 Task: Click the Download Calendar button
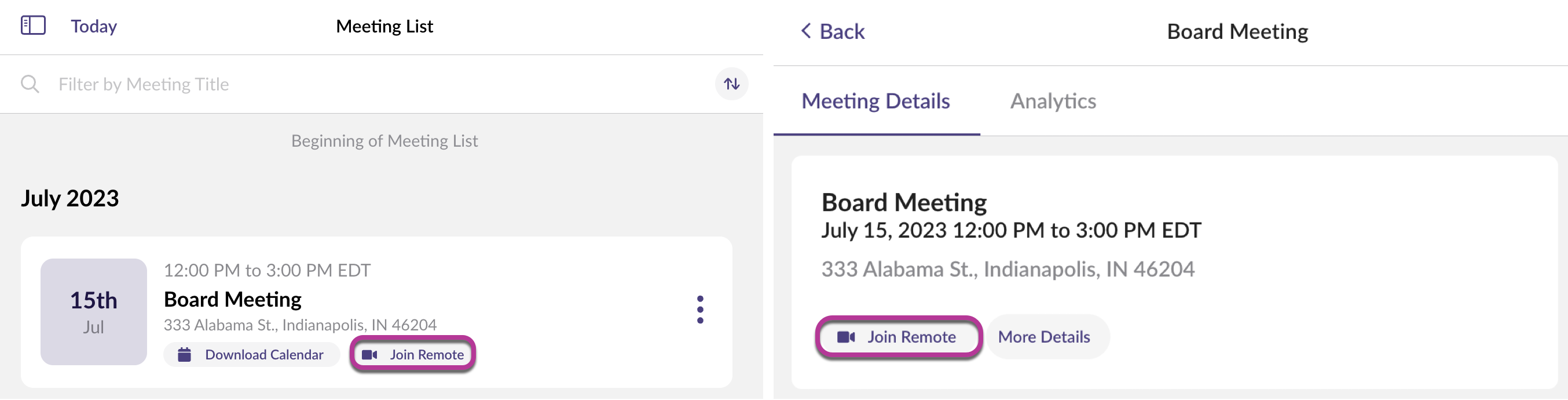click(251, 355)
